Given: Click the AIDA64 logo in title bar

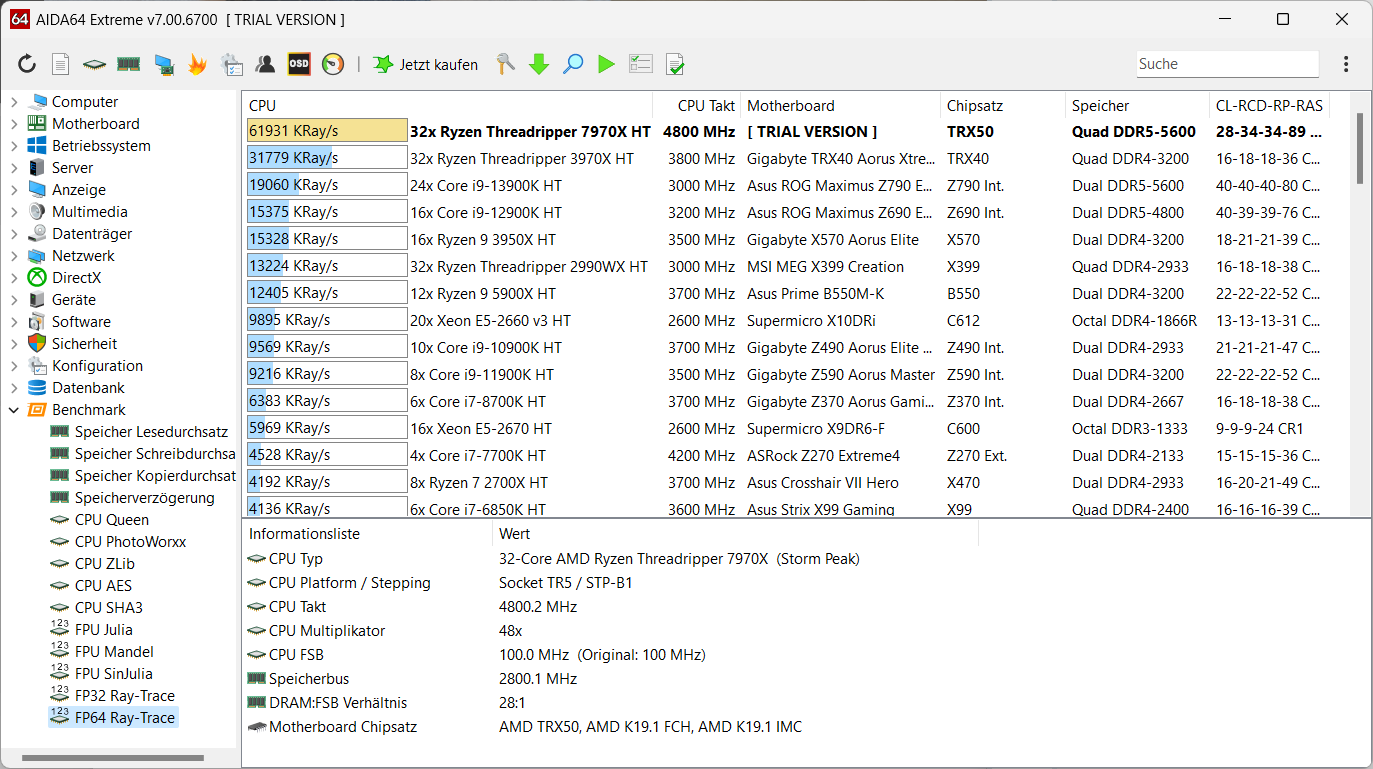Looking at the screenshot, I should (19, 19).
